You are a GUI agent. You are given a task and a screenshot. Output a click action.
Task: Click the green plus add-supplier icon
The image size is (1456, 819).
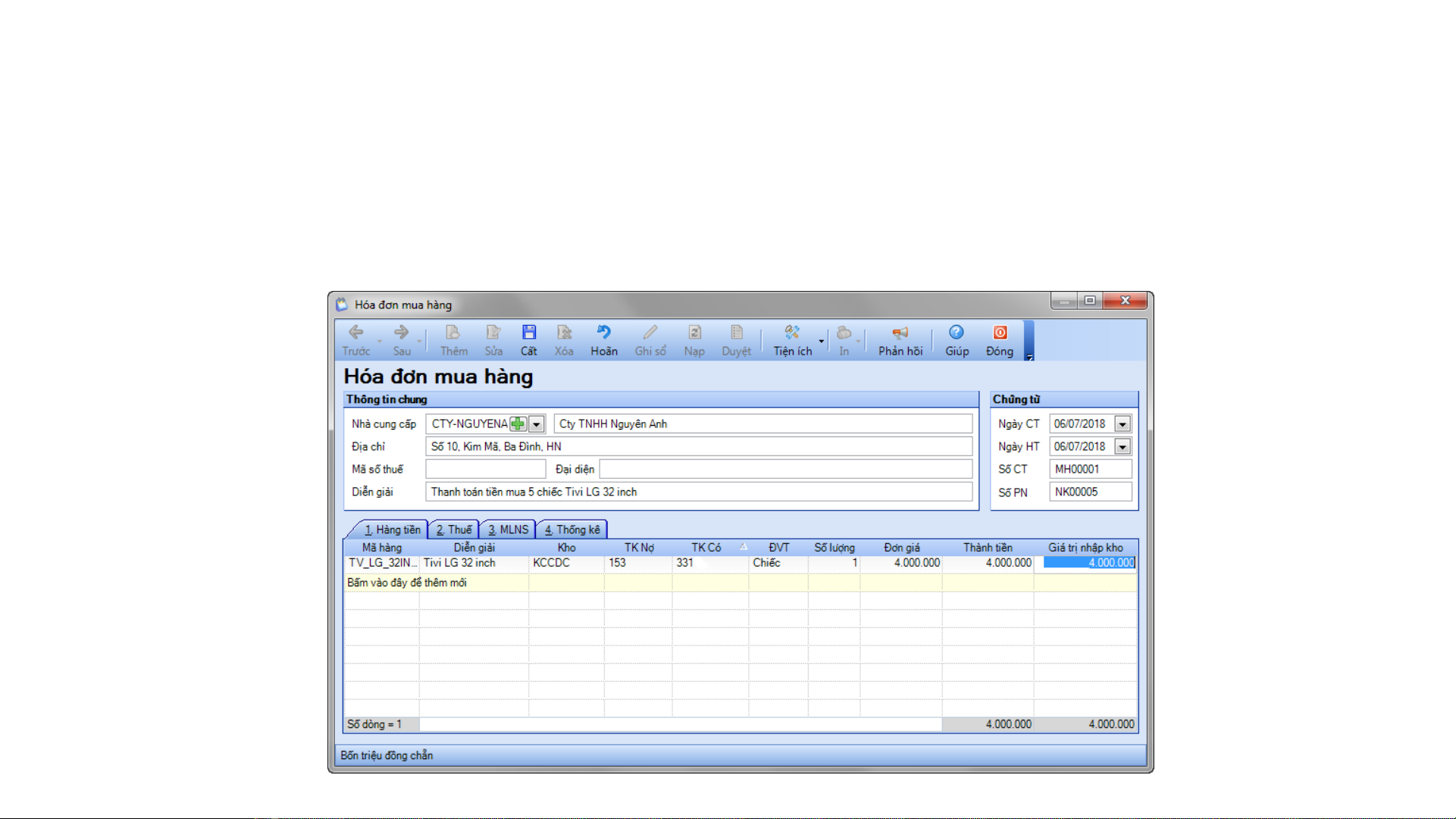[518, 424]
